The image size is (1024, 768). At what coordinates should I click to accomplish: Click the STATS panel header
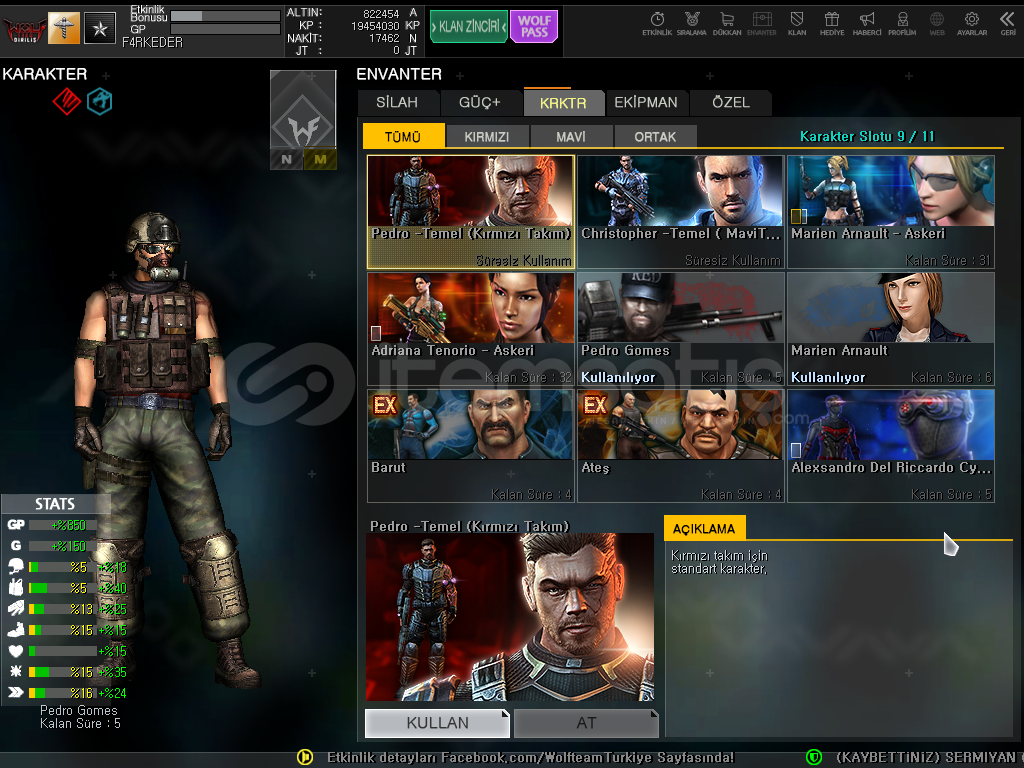point(56,504)
